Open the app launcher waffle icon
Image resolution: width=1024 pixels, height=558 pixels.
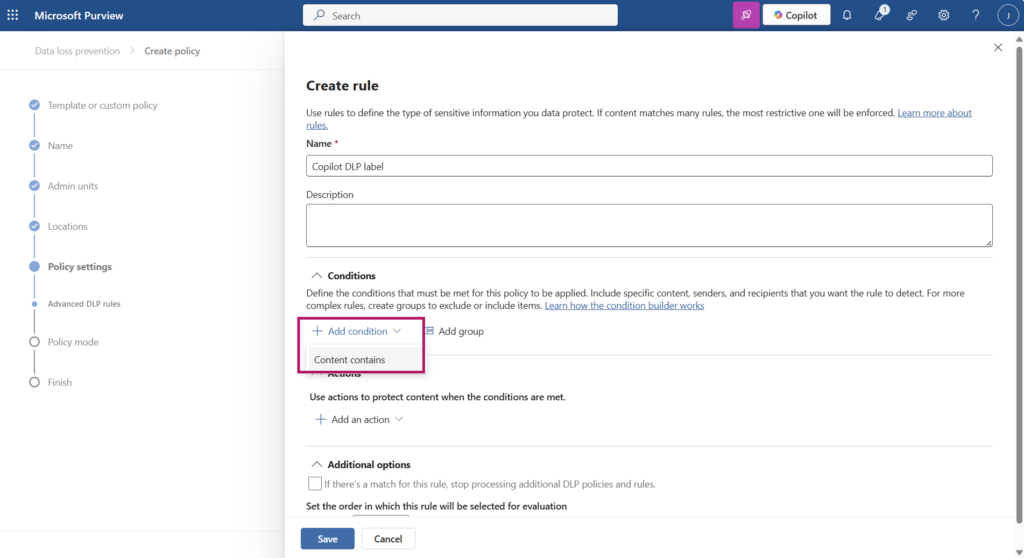12,15
